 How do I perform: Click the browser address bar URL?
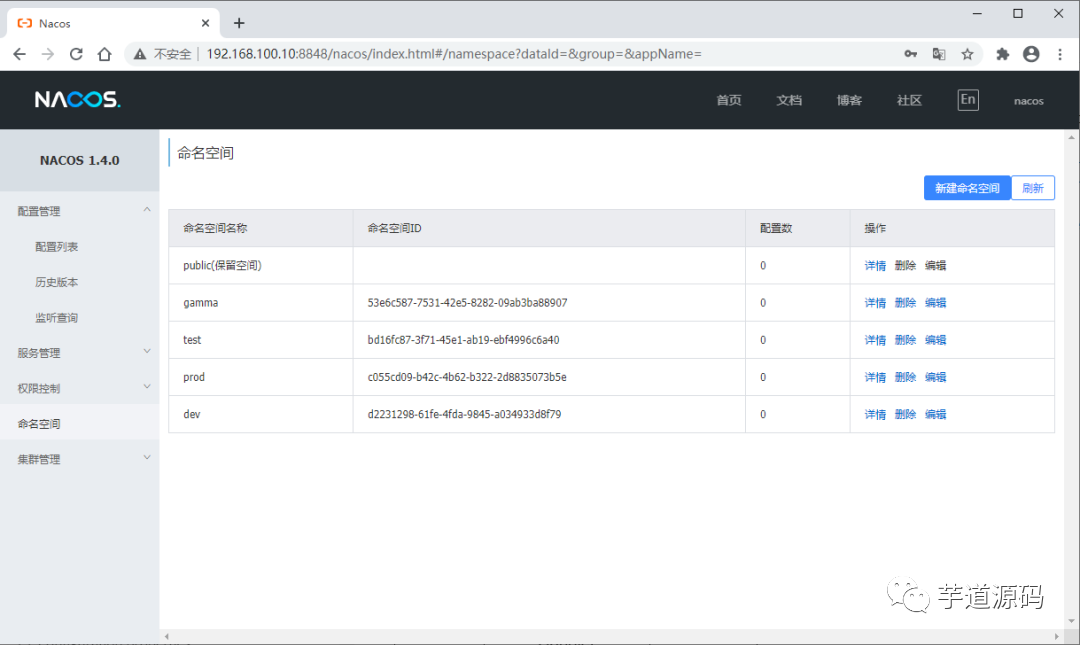pos(454,54)
